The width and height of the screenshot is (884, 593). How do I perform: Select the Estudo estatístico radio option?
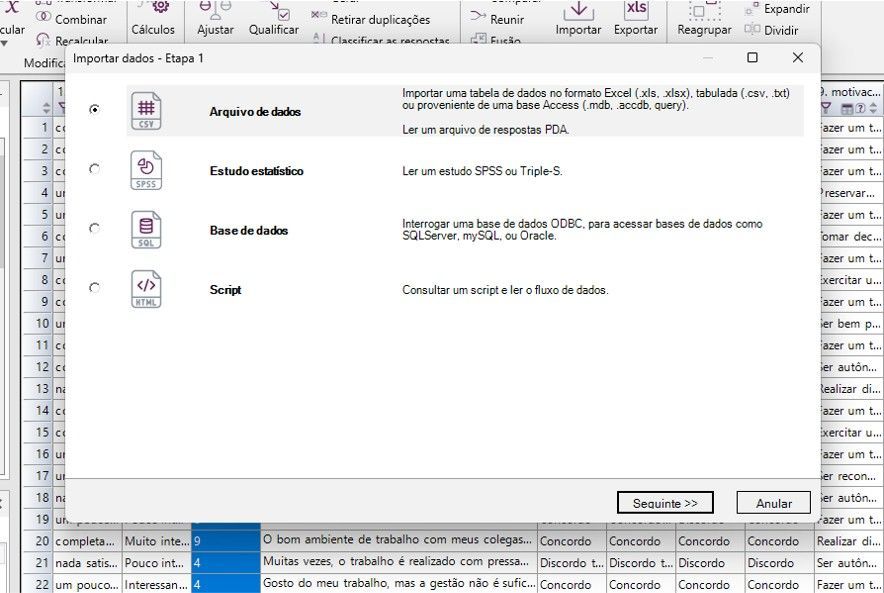(95, 169)
